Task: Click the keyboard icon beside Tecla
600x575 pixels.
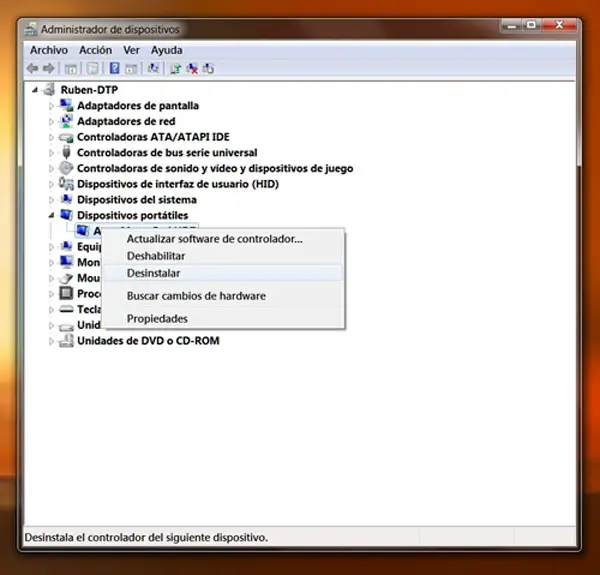Action: tap(66, 309)
